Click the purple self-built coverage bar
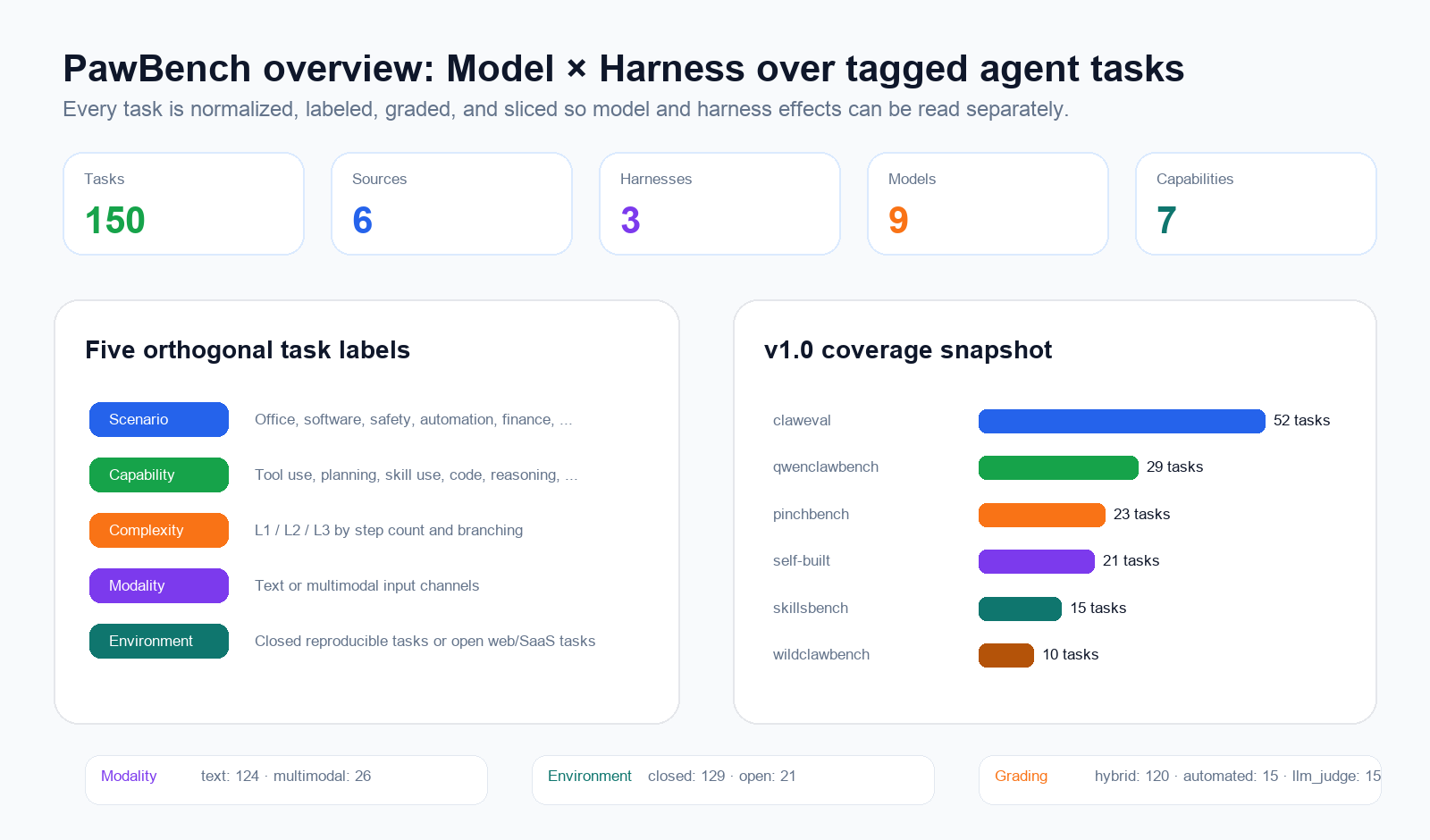 (1037, 561)
